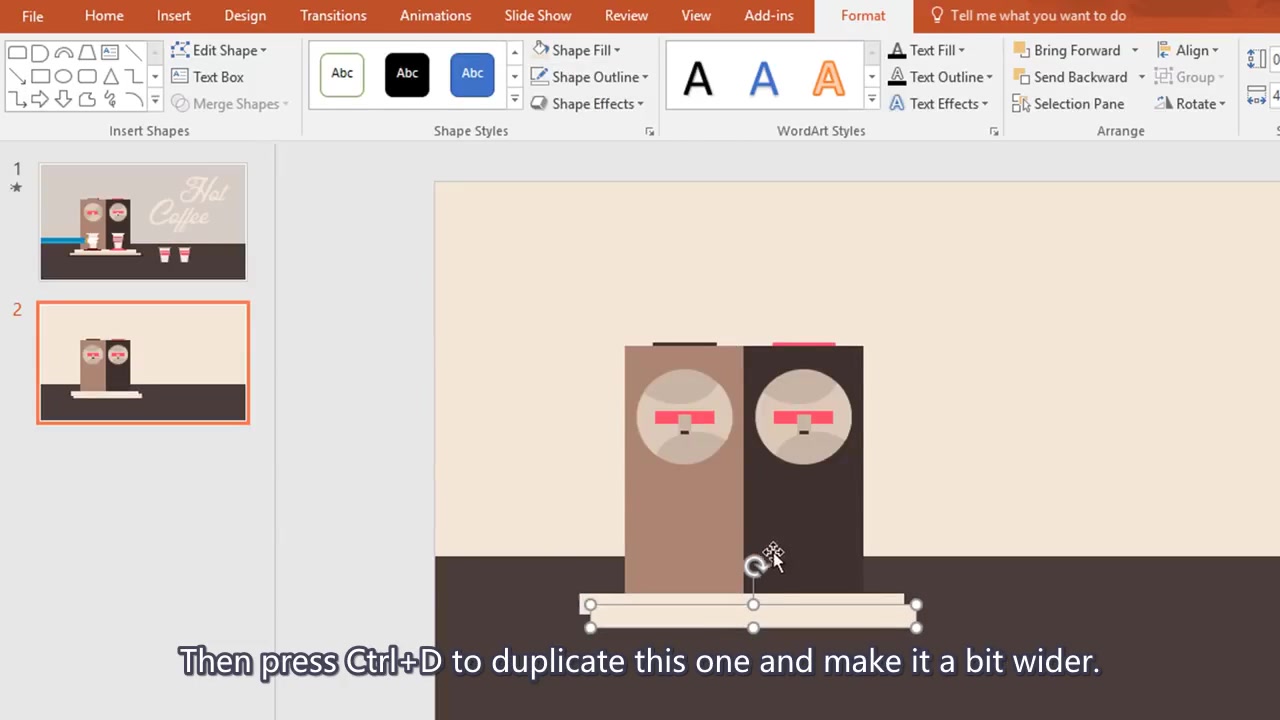Open the Shape Styles dialog launcher

(x=649, y=131)
